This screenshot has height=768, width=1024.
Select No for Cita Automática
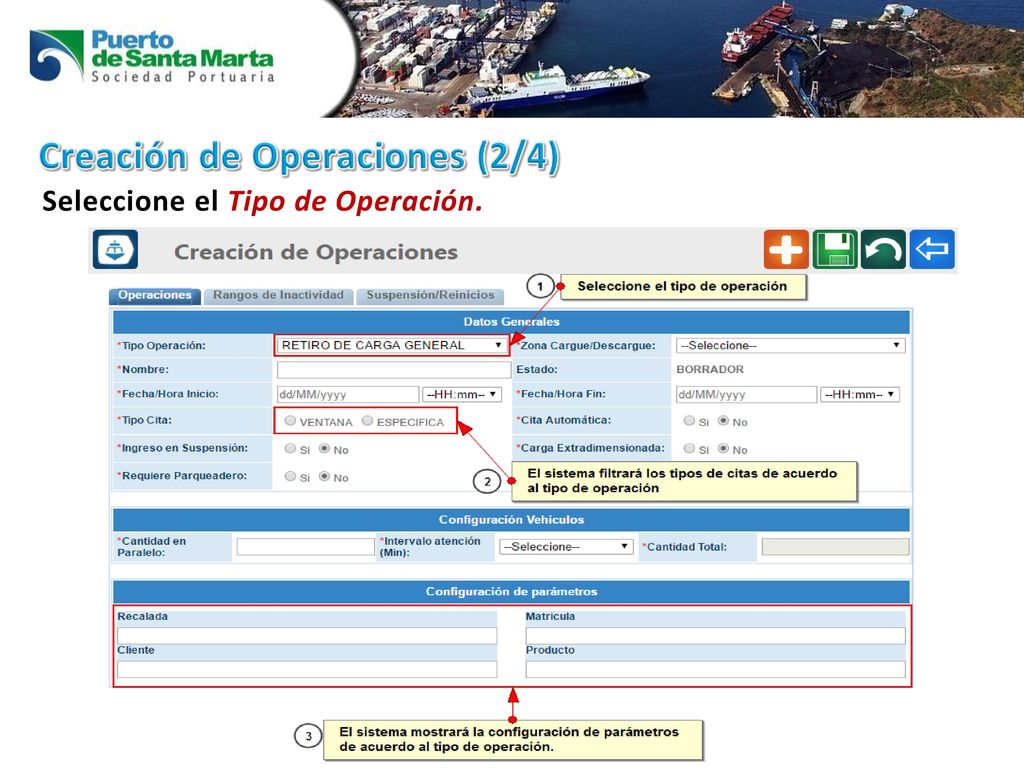[x=724, y=421]
